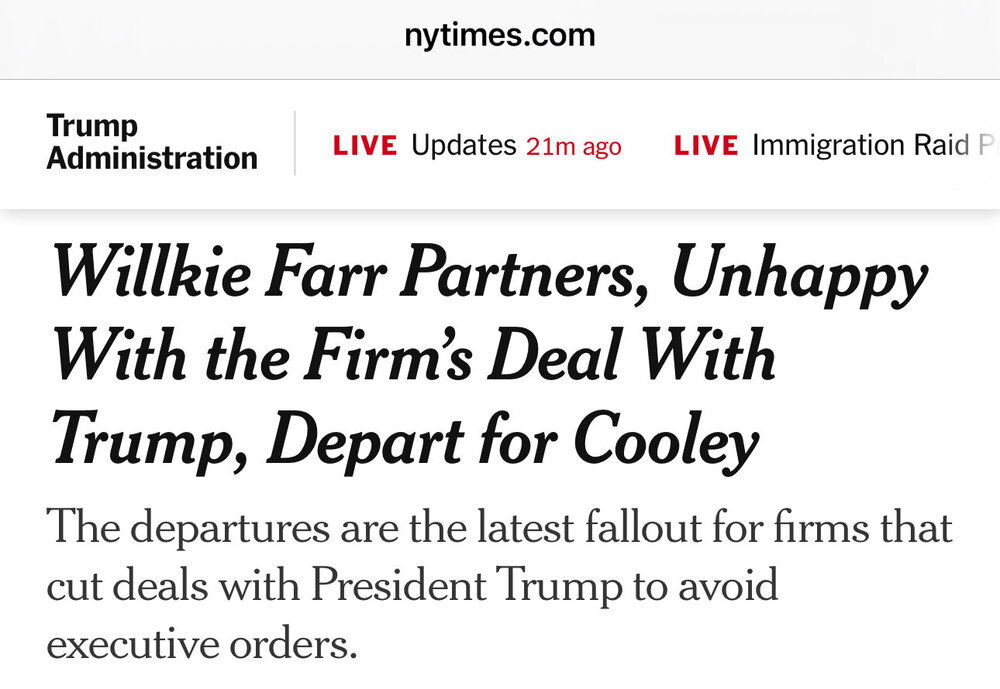Click 'Unhappy' in the headline
Viewport: 1000px width, 689px height.
pos(799,274)
